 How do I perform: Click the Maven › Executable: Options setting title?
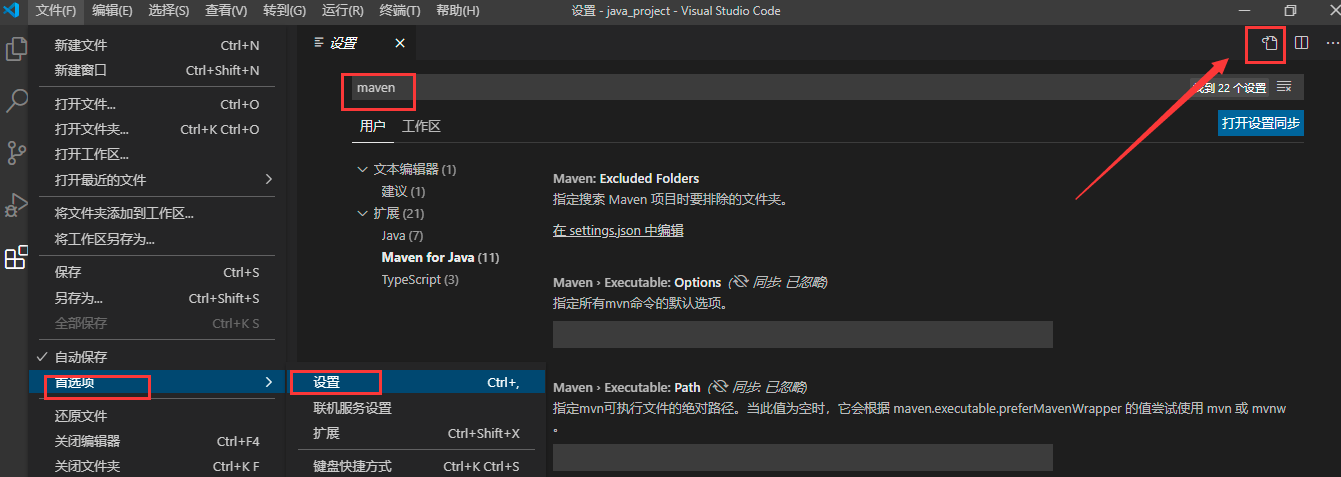pyautogui.click(x=637, y=282)
